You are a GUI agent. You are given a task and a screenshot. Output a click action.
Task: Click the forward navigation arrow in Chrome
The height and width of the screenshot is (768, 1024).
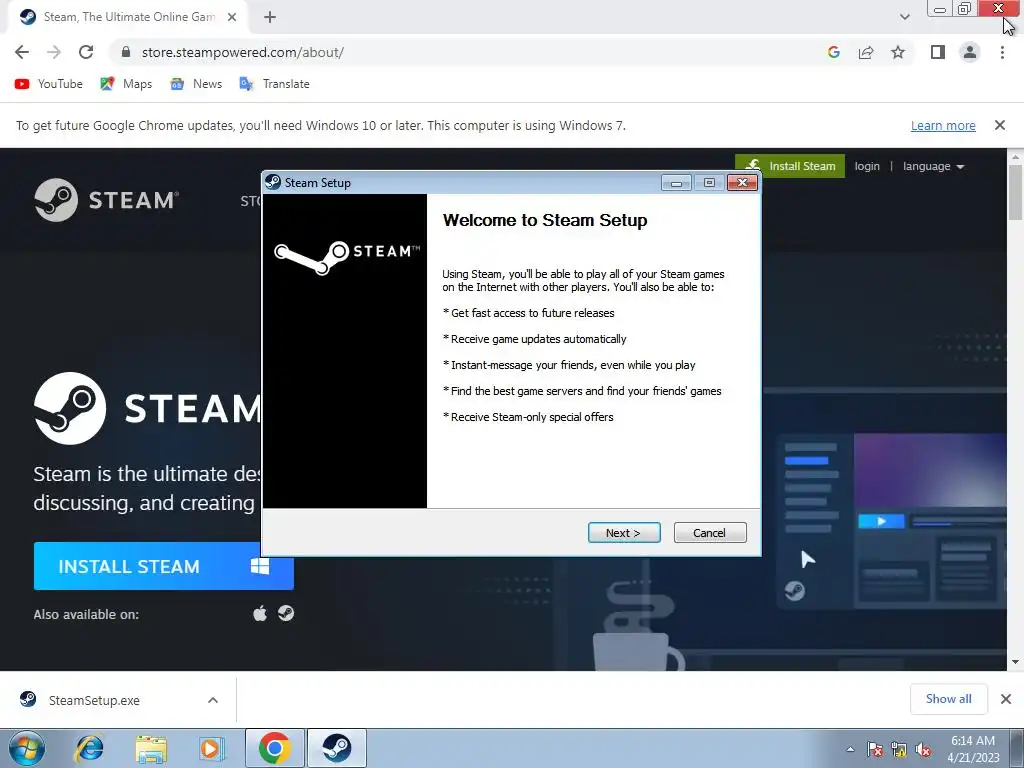(x=54, y=52)
